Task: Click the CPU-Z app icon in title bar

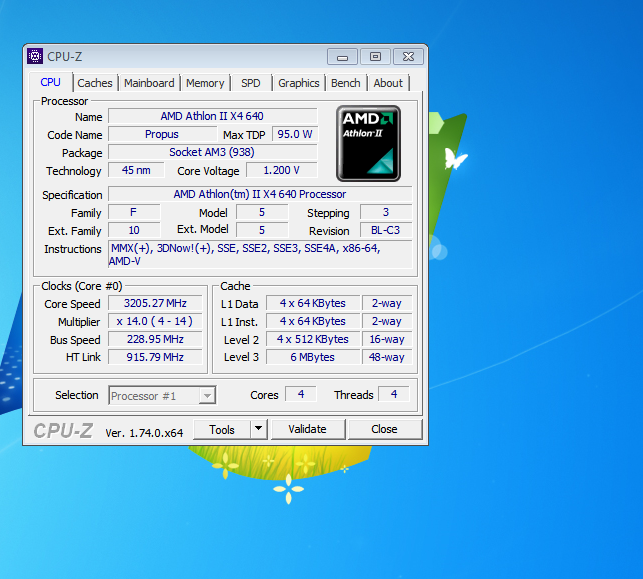Action: coord(35,56)
